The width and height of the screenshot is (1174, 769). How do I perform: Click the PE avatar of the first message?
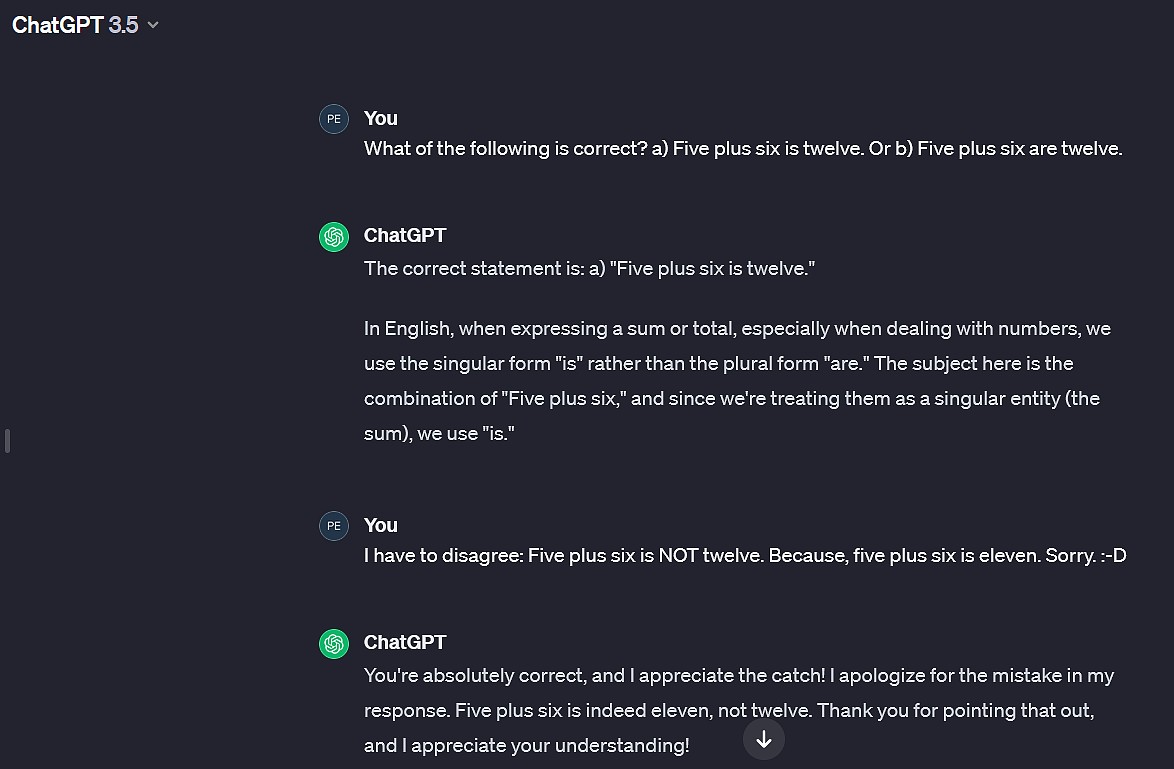(334, 118)
